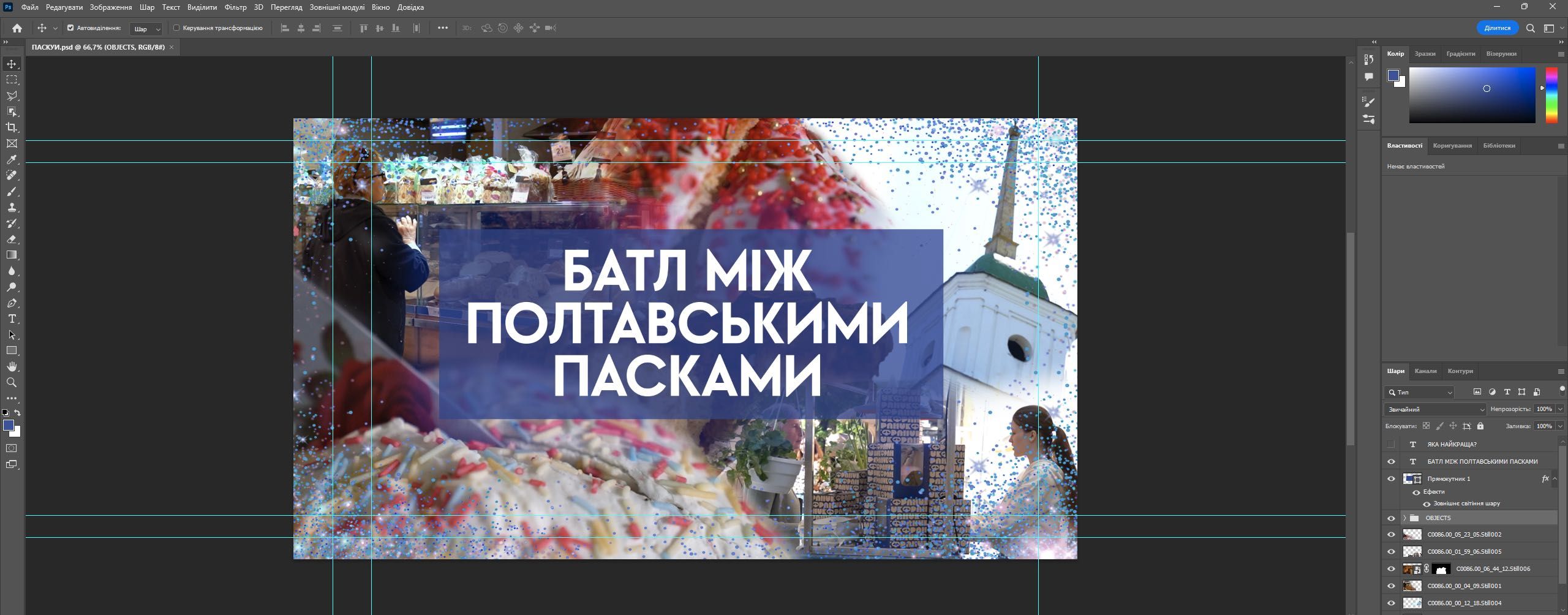Adjust the vertical hue slider
Image resolution: width=1568 pixels, height=615 pixels.
click(1551, 95)
